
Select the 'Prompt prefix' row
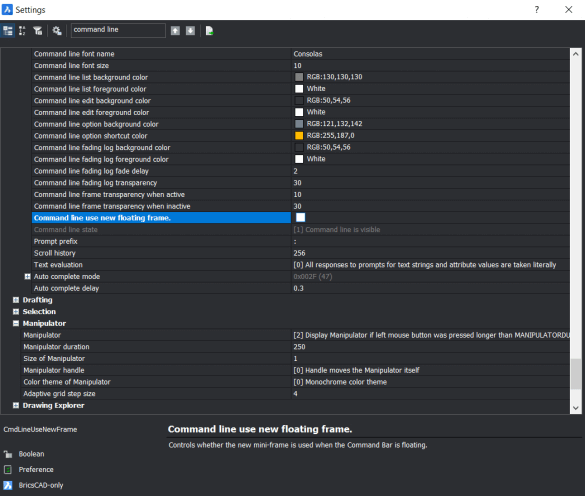click(x=300, y=241)
